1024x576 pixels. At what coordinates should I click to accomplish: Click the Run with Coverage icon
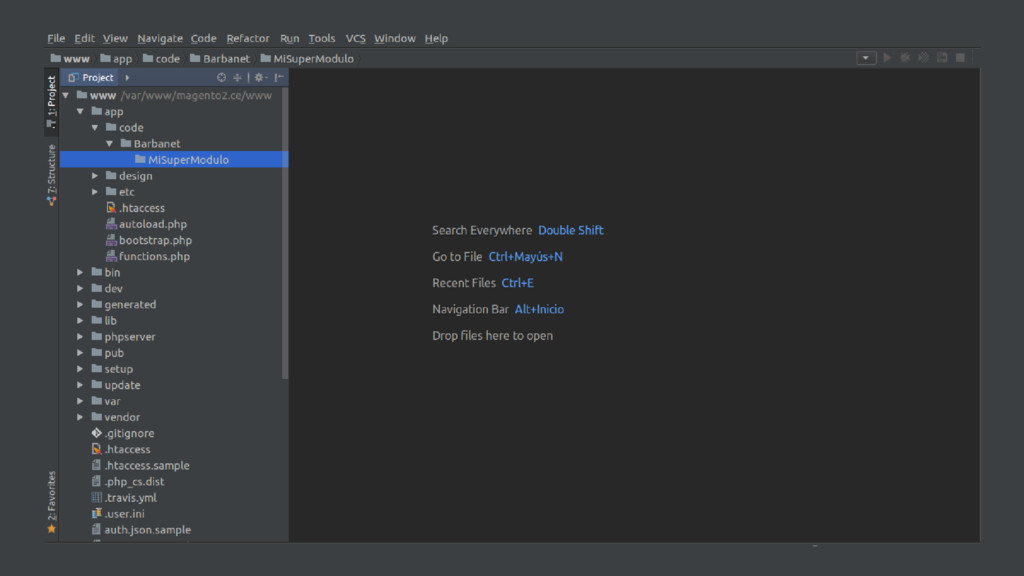[x=923, y=57]
